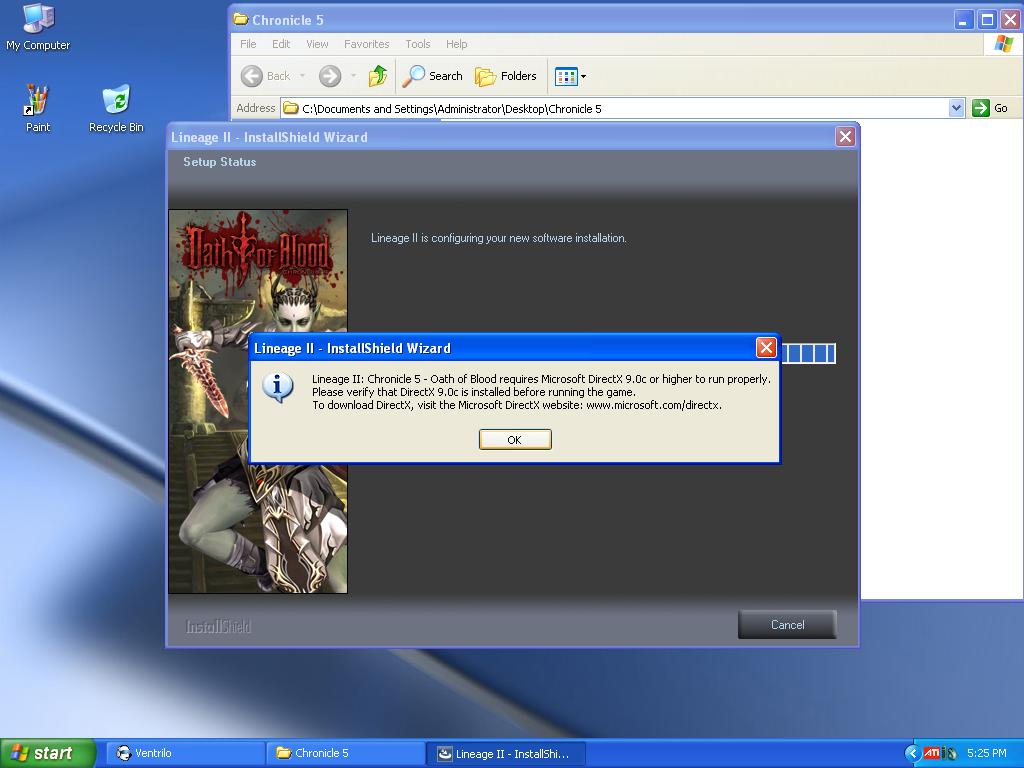
Task: Open the Recycle Bin desktop icon
Action: pyautogui.click(x=116, y=108)
